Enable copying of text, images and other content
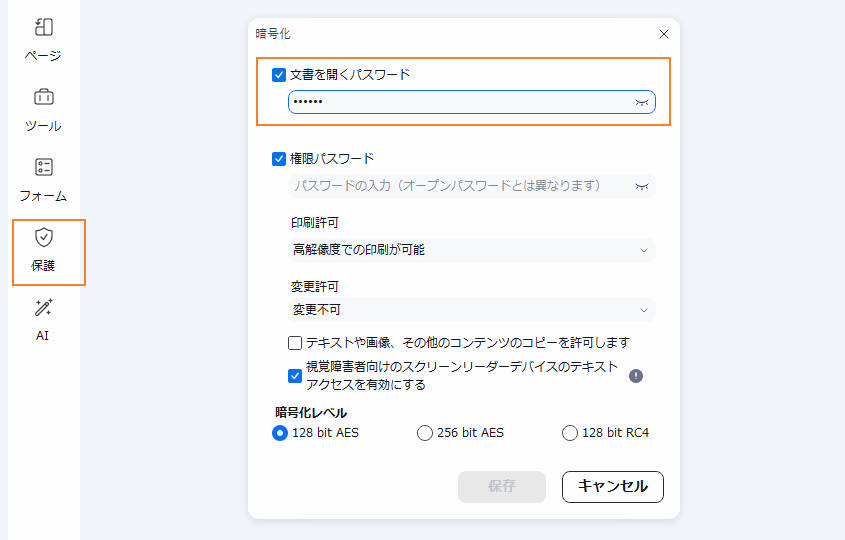Viewport: 845px width, 540px height. point(295,343)
